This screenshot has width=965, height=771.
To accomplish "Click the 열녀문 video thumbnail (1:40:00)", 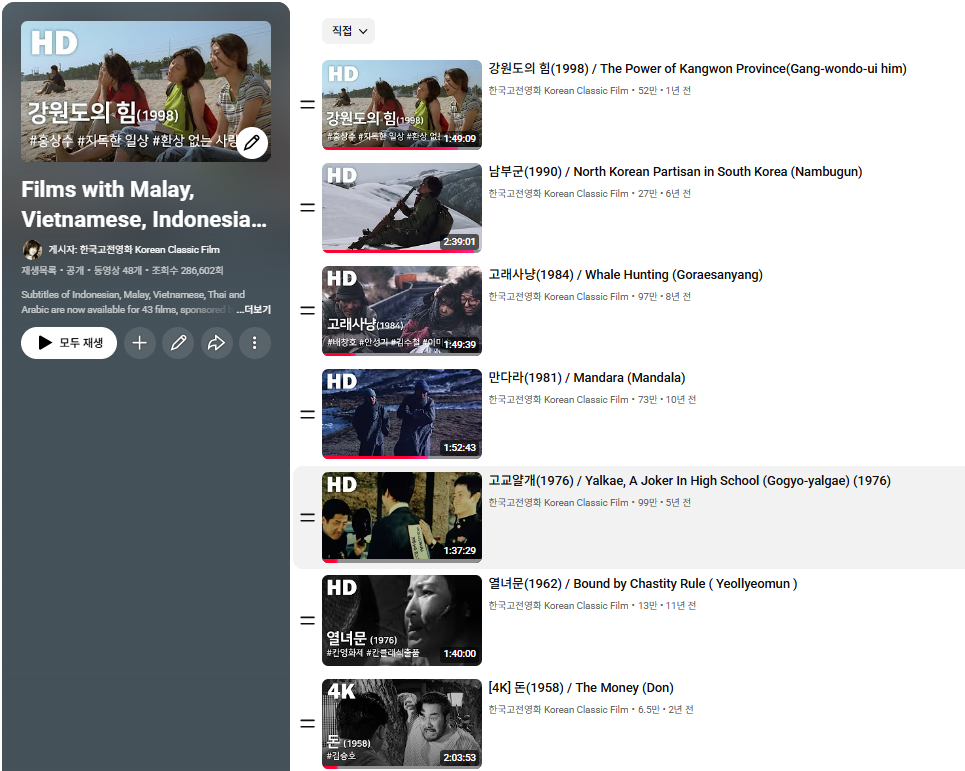I will point(402,620).
